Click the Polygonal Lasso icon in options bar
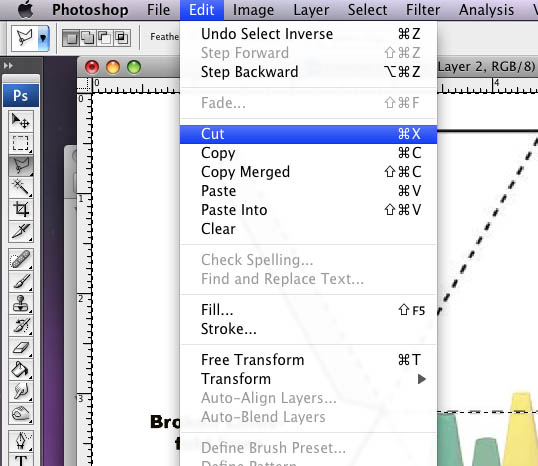This screenshot has height=466, width=538. tap(24, 37)
